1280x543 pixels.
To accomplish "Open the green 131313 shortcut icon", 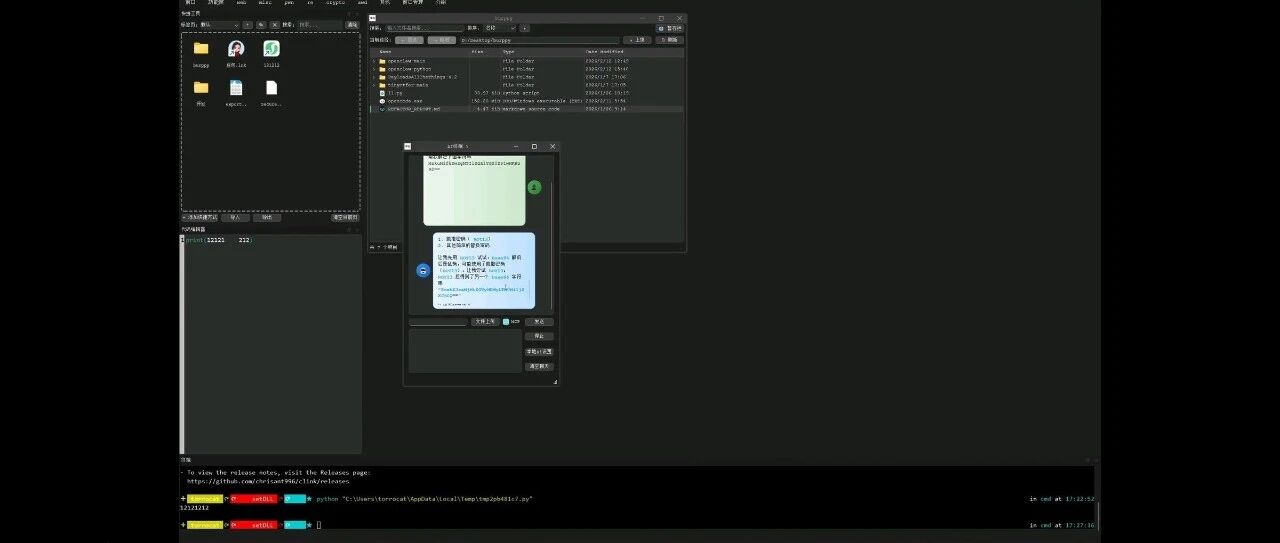I will coord(271,53).
